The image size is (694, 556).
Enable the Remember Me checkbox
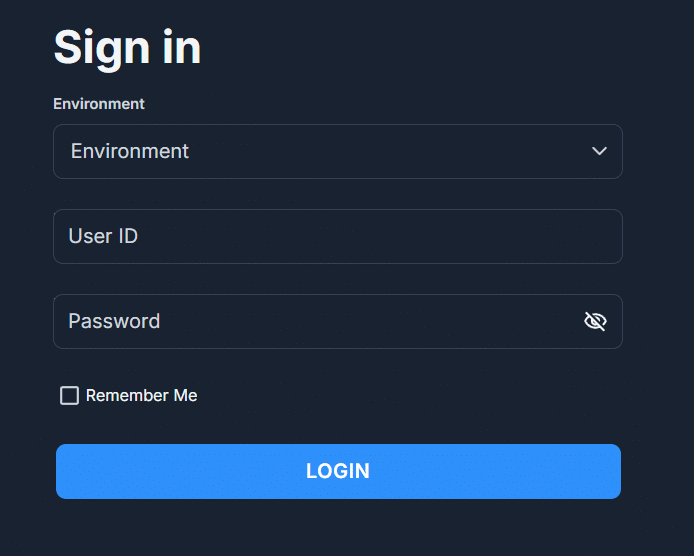(69, 396)
